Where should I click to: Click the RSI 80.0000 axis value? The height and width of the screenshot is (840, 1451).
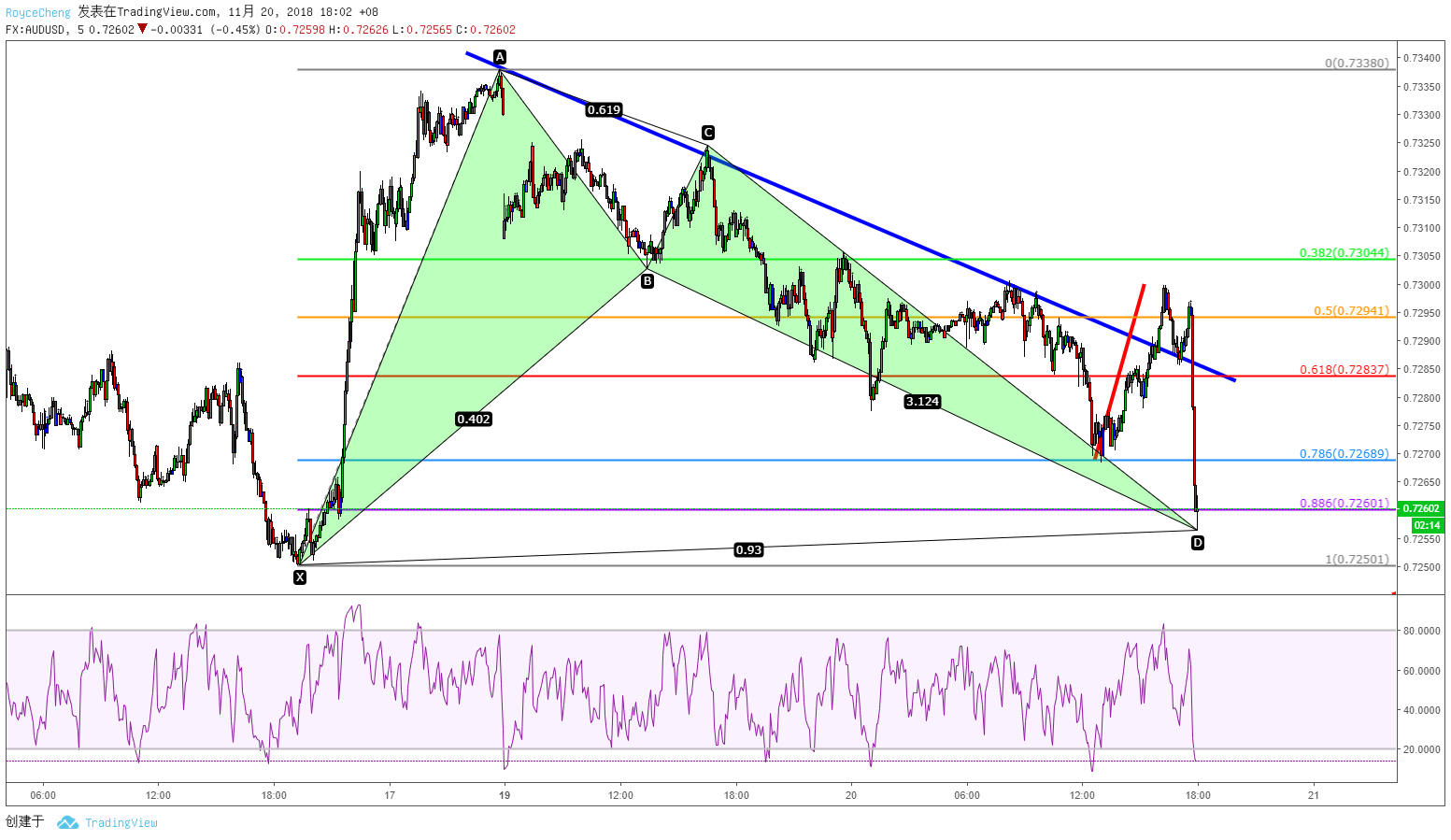pos(1421,632)
